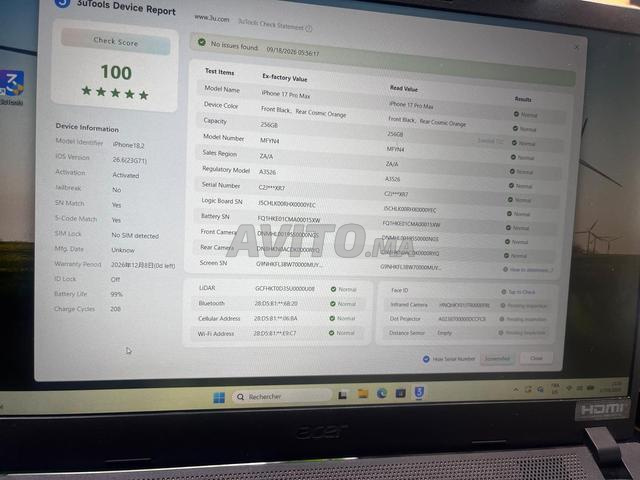Click the ex-factory Capacity value 256GB

click(269, 125)
